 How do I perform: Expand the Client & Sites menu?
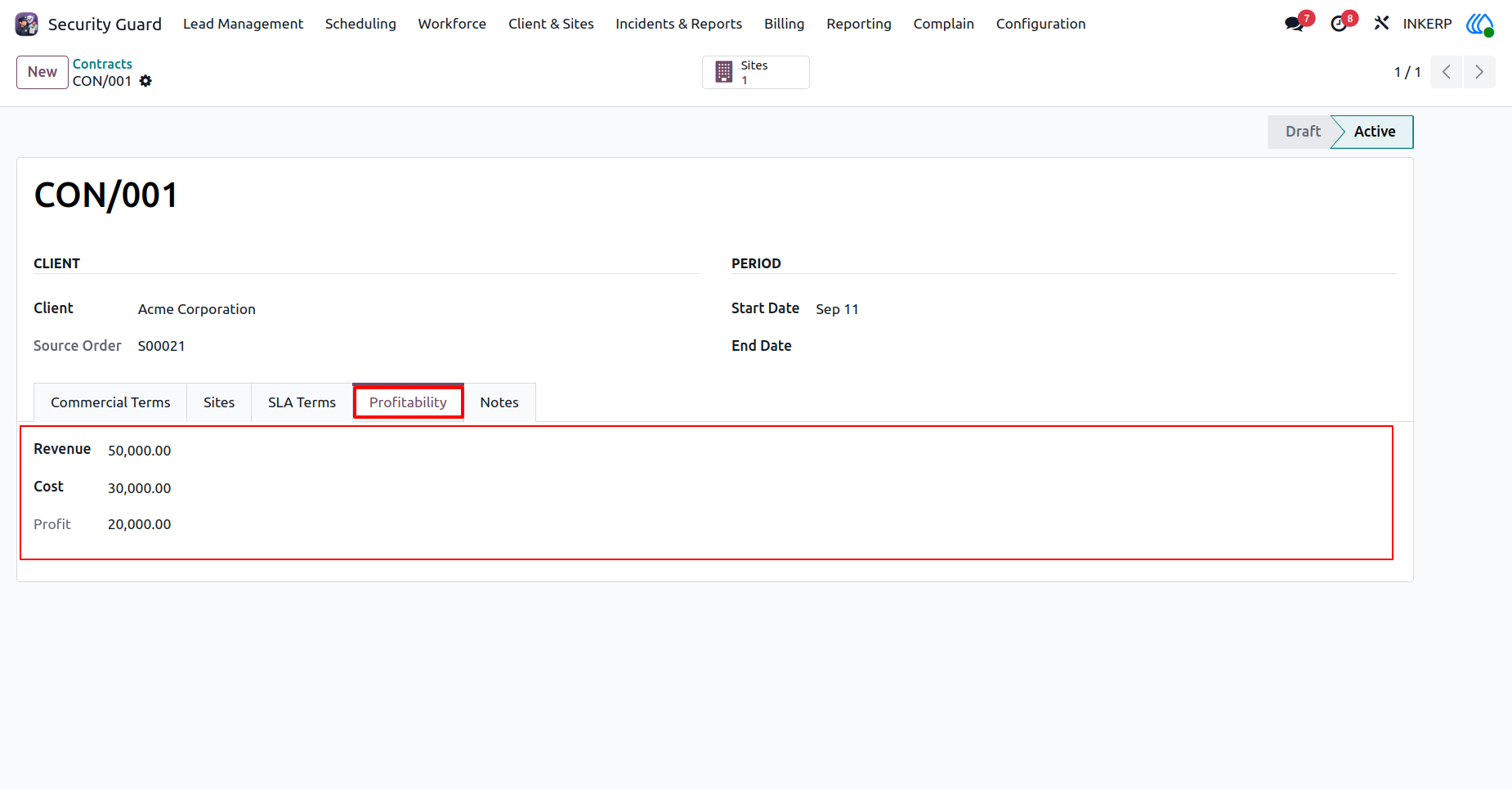coord(551,24)
